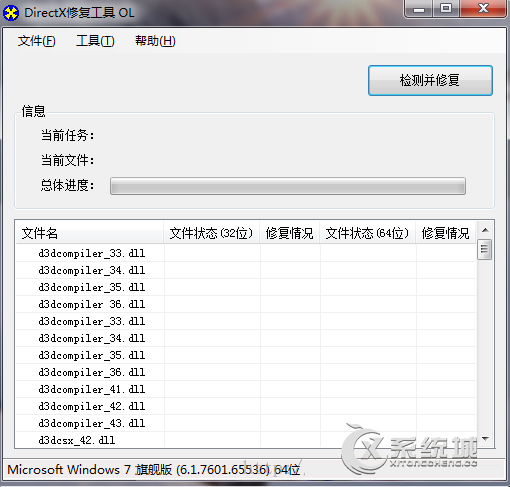Select the d3dcompiler_41.dll row
510x487 pixels.
coord(246,389)
